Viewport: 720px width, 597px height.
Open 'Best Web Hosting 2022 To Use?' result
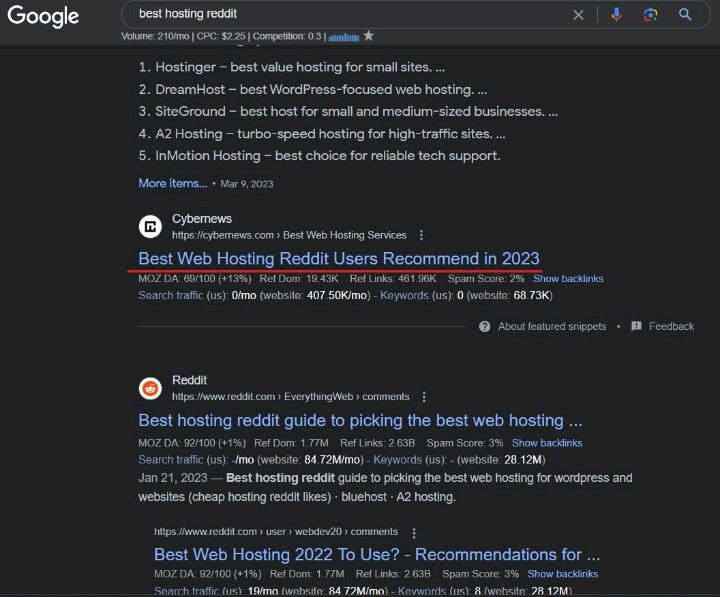(x=377, y=555)
